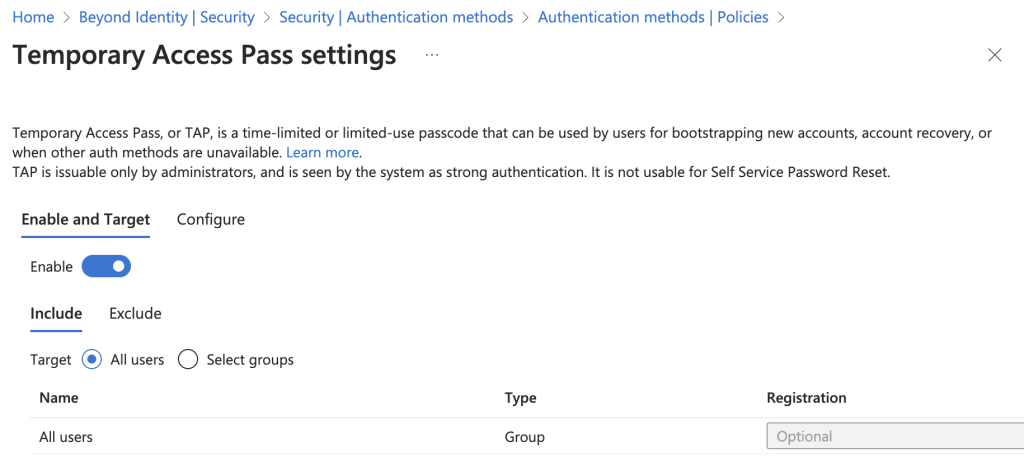Screen dimensions: 1024x475
Task: Choose the Select groups radio button
Action: tap(188, 360)
